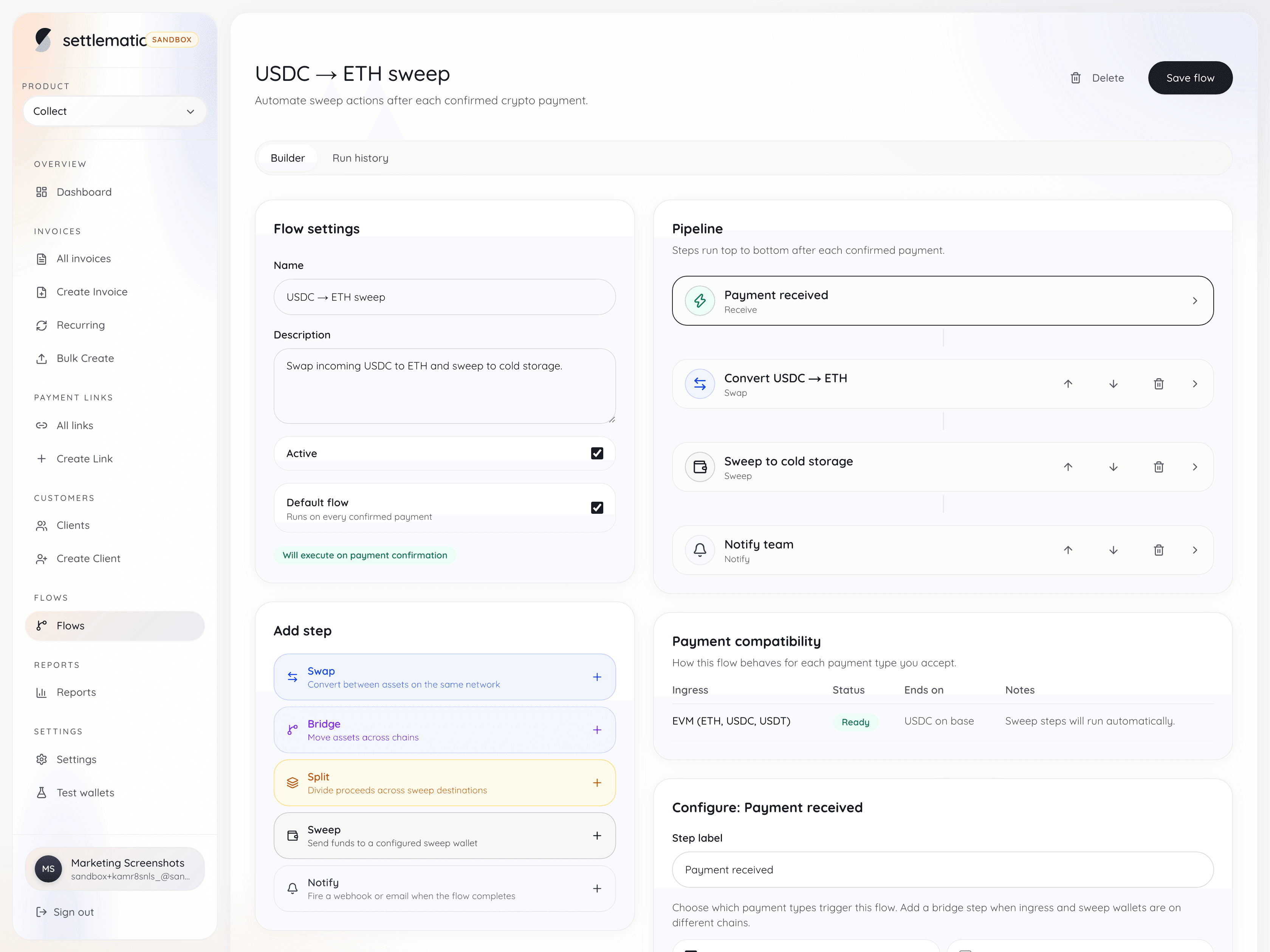
Task: Delete the Notify team step
Action: [x=1158, y=550]
